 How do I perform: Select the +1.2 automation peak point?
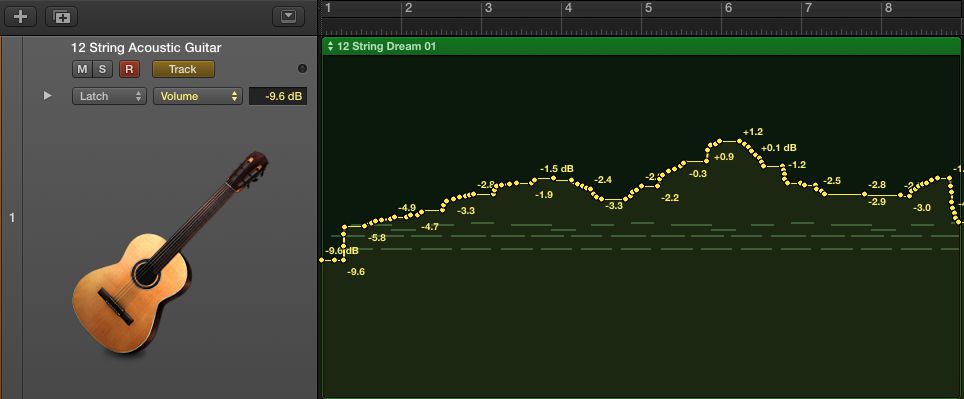click(740, 141)
